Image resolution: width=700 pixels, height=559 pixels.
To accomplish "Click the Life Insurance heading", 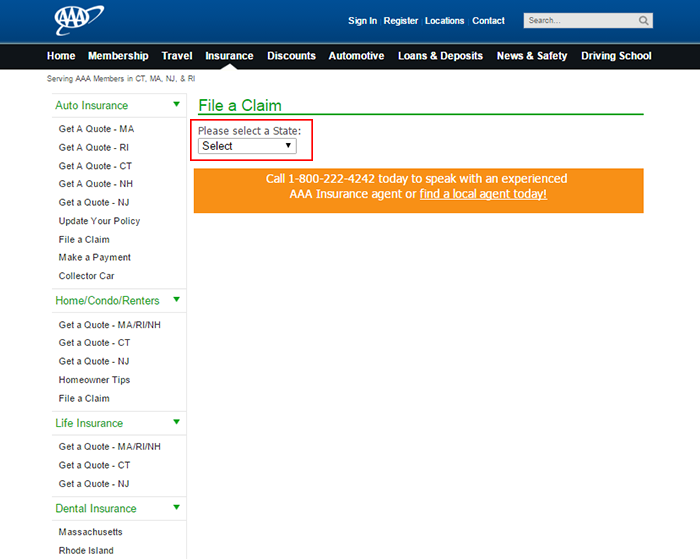I will click(89, 423).
